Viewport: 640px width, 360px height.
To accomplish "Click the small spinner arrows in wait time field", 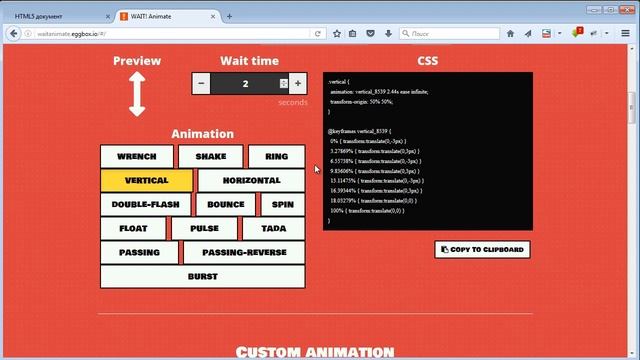I will pos(284,84).
